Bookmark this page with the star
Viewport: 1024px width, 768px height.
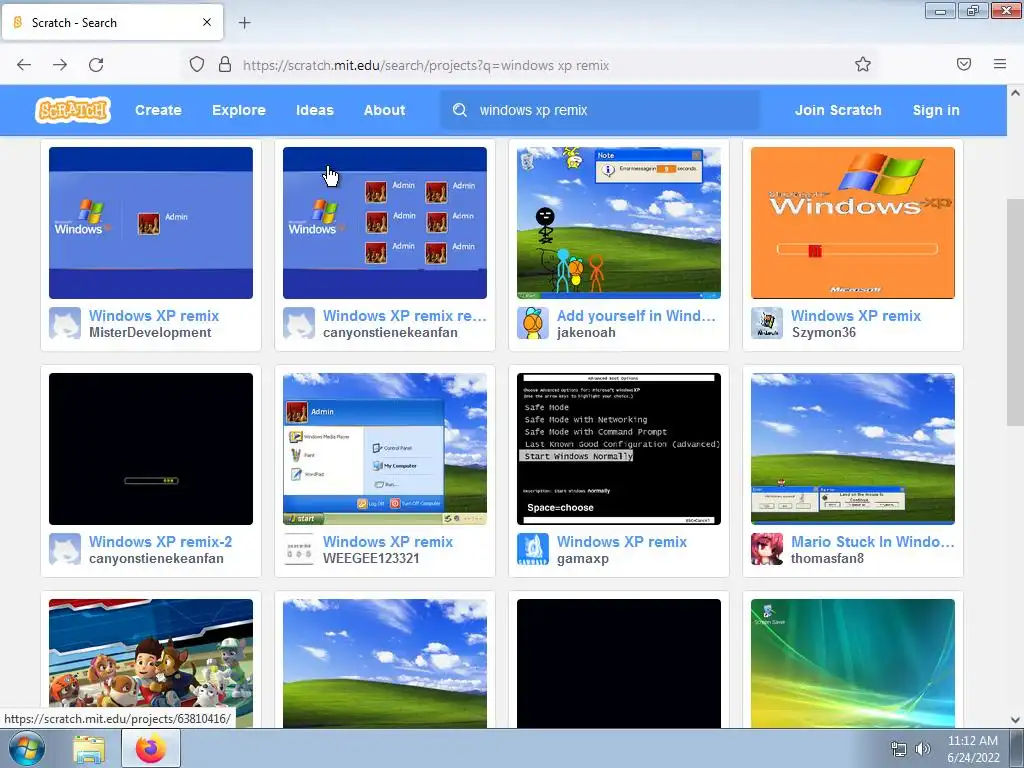(x=863, y=64)
